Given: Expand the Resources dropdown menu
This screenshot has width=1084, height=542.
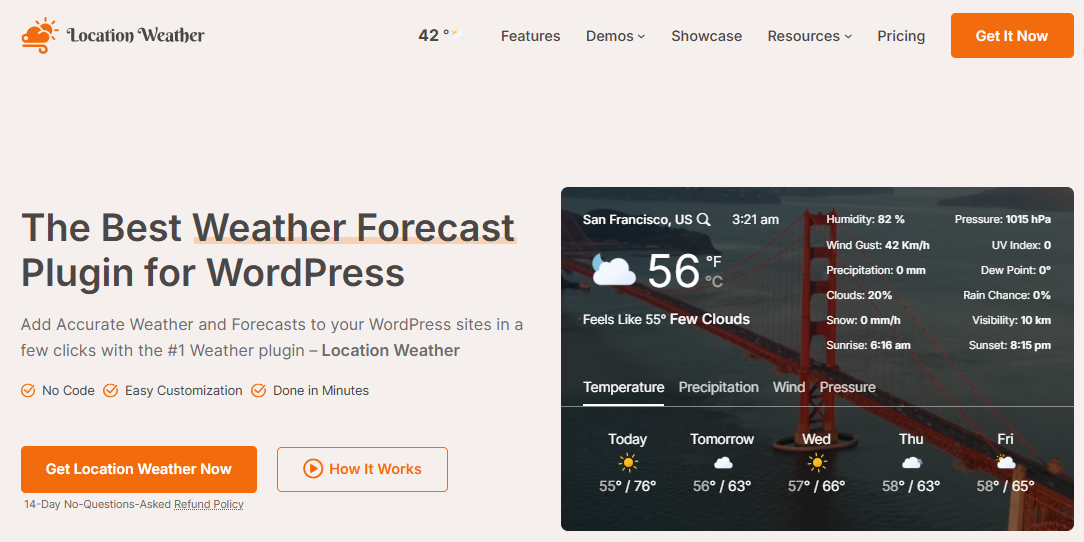Looking at the screenshot, I should point(810,36).
